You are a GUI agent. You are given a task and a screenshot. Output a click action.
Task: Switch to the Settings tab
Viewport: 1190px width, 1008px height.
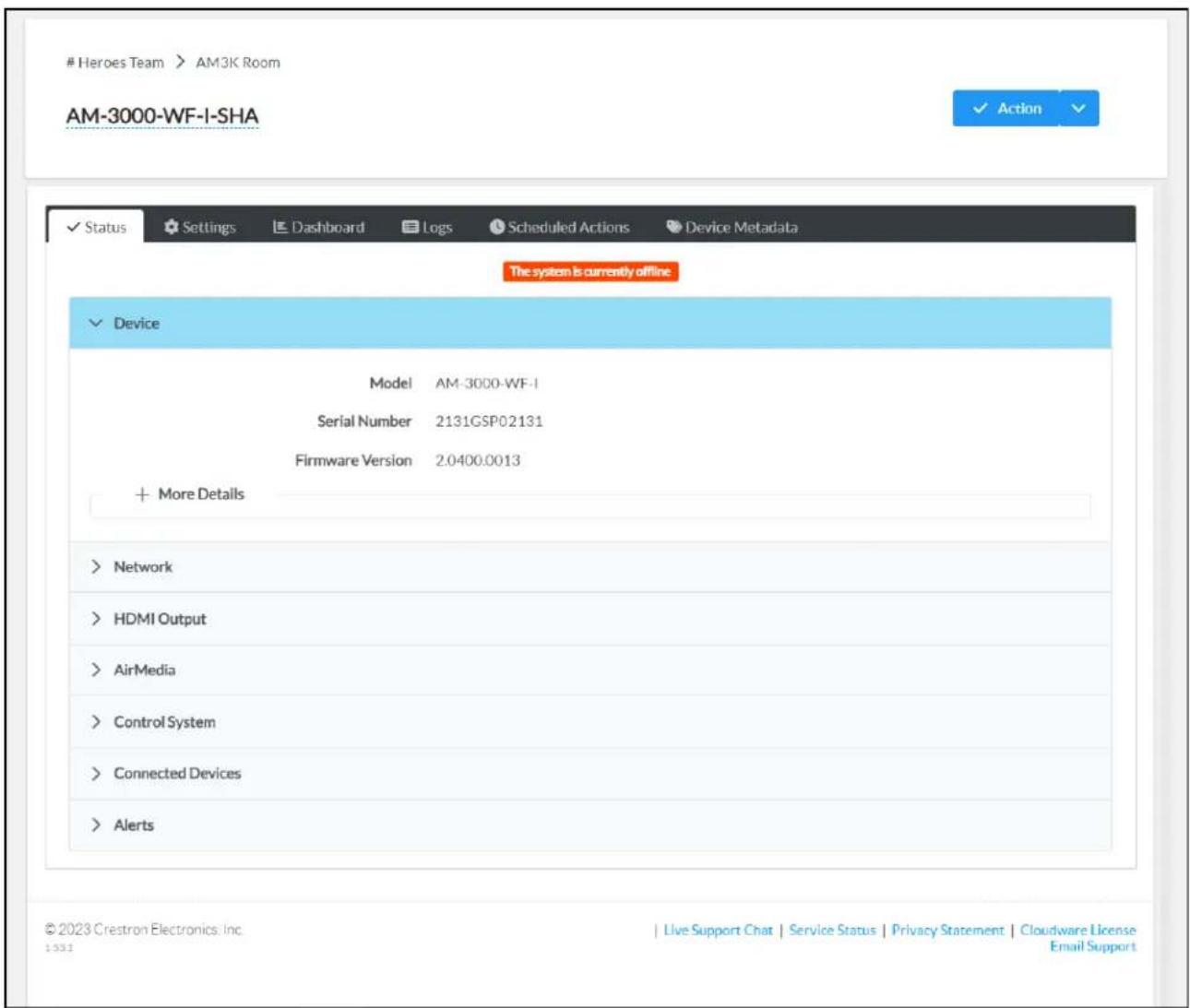click(x=200, y=227)
